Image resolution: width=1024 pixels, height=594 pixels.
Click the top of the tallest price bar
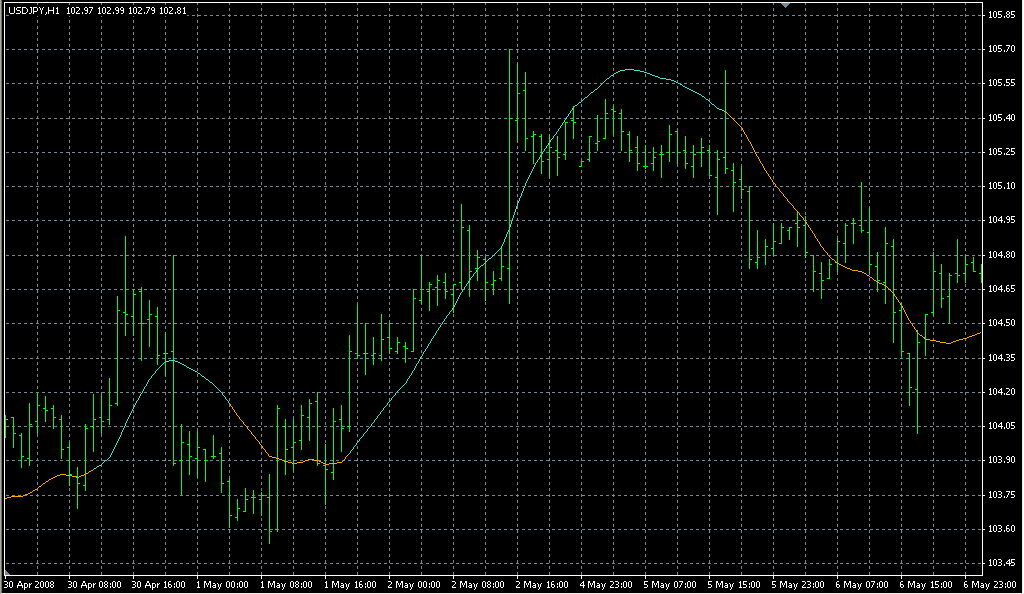(x=510, y=50)
